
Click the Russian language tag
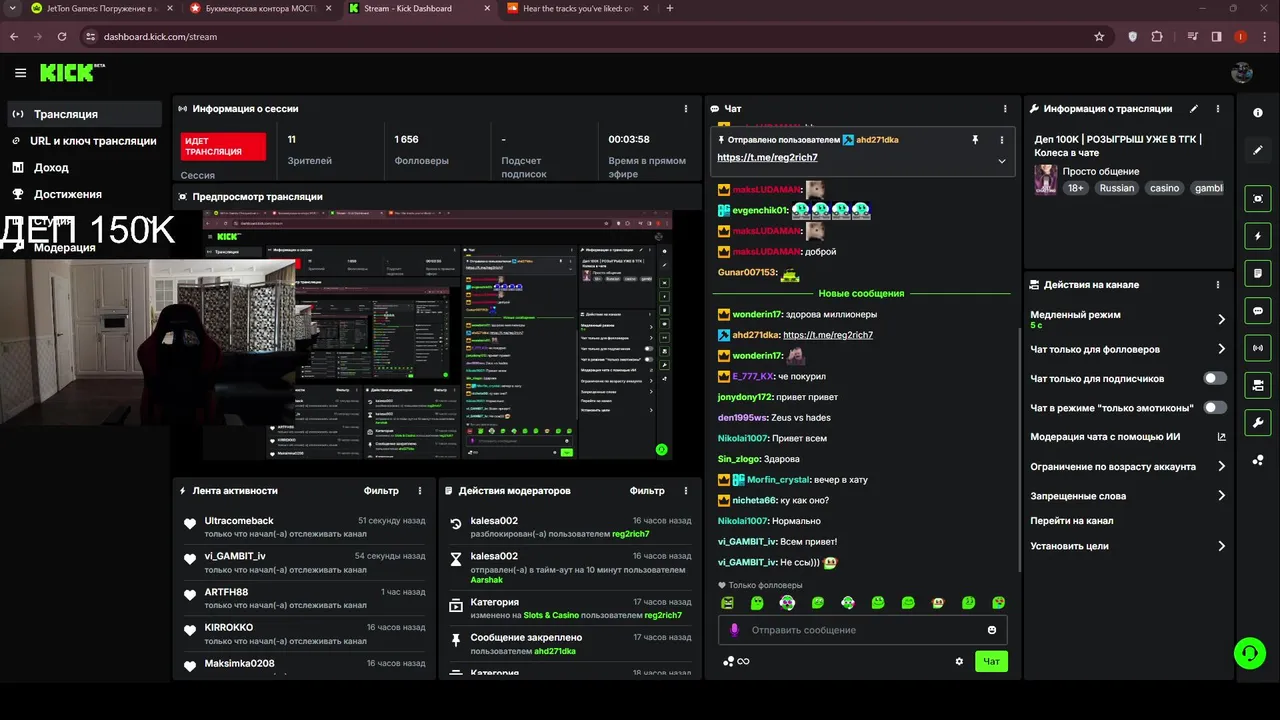click(1117, 188)
